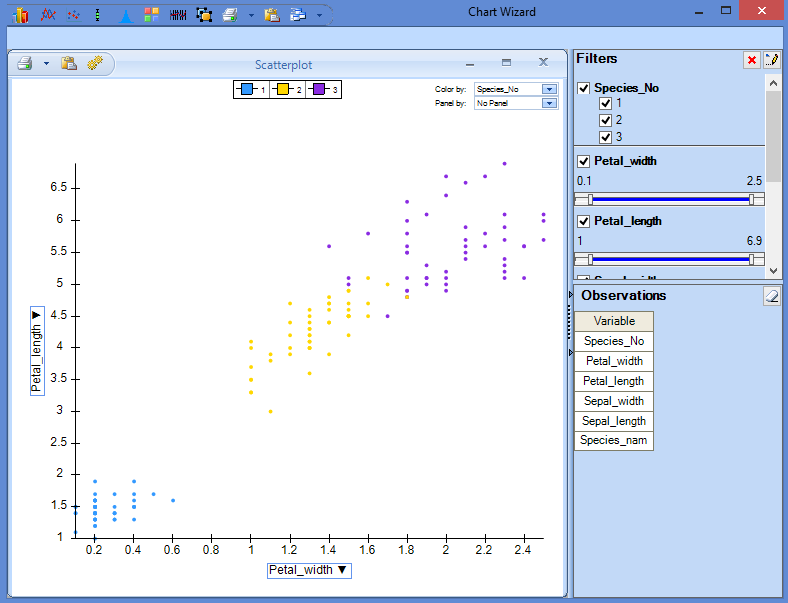Click the blue histogram distribution icon
The width and height of the screenshot is (788, 603).
125,14
